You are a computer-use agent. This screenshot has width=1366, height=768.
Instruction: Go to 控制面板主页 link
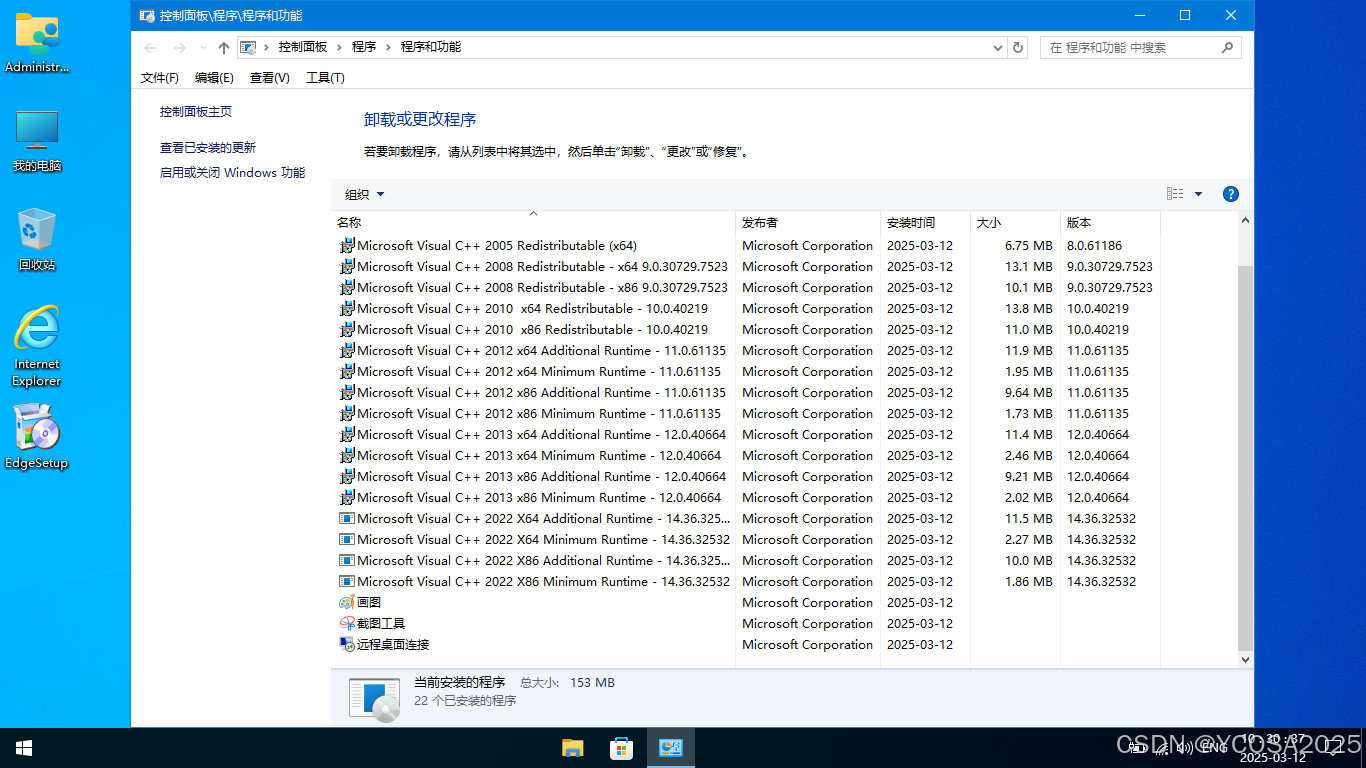click(196, 111)
